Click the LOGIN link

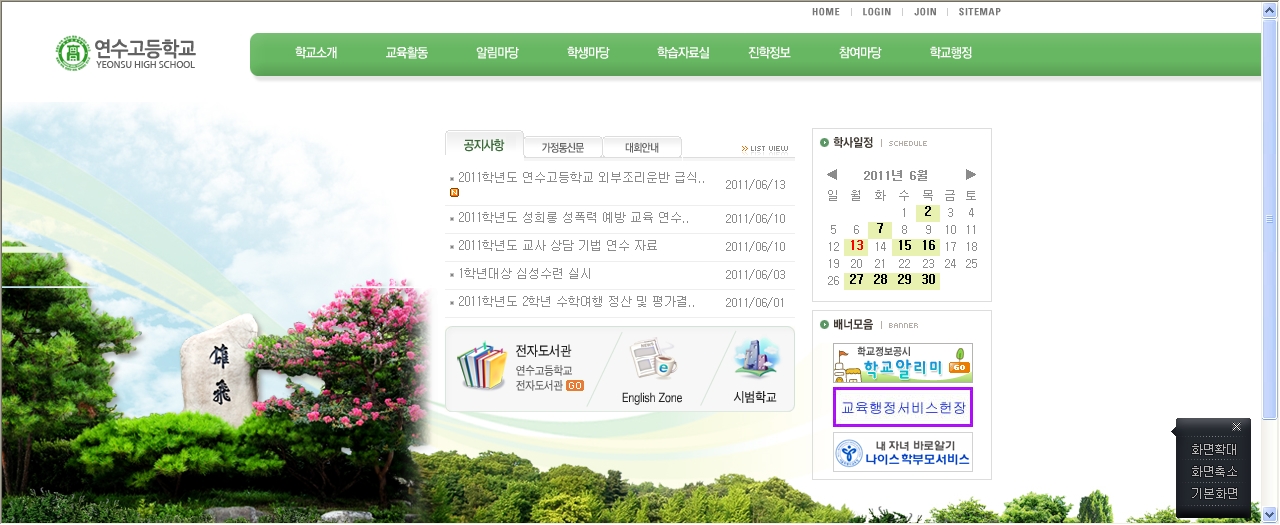(x=876, y=12)
